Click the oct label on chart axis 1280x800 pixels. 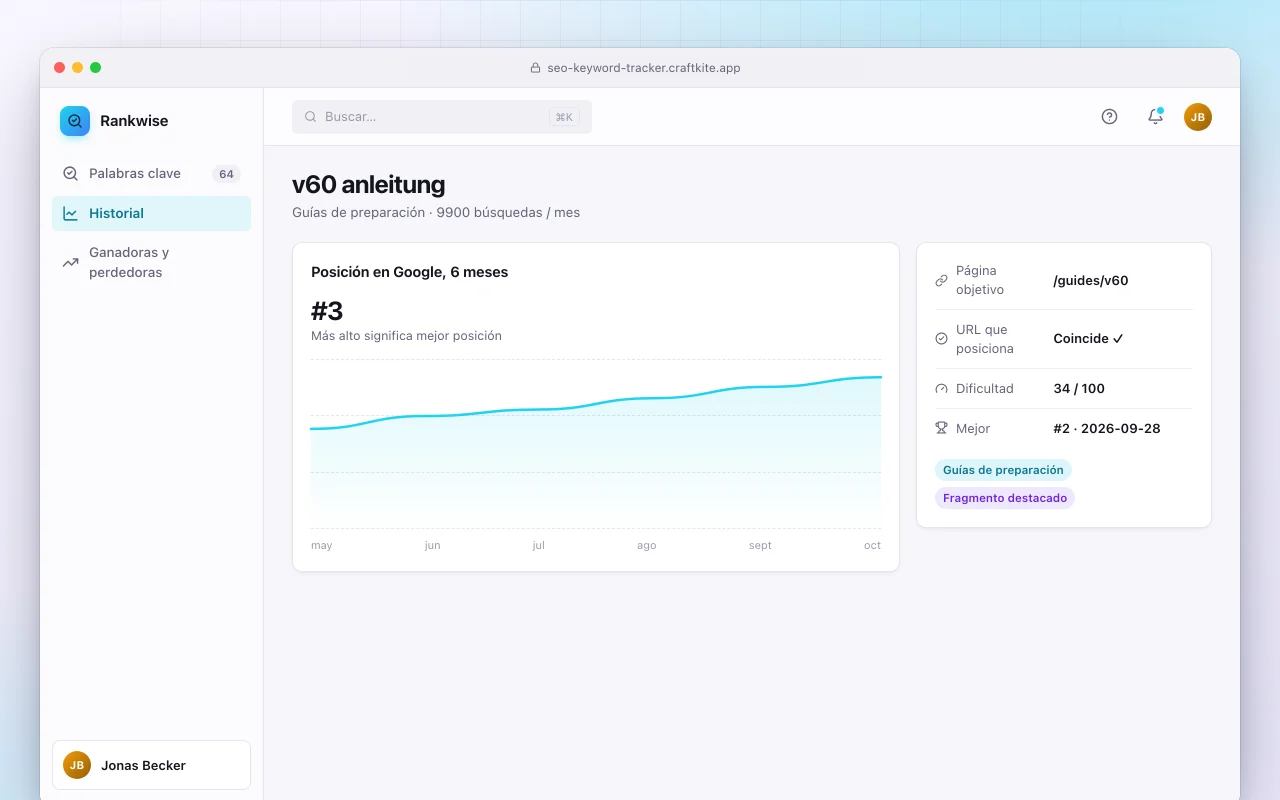(x=872, y=546)
